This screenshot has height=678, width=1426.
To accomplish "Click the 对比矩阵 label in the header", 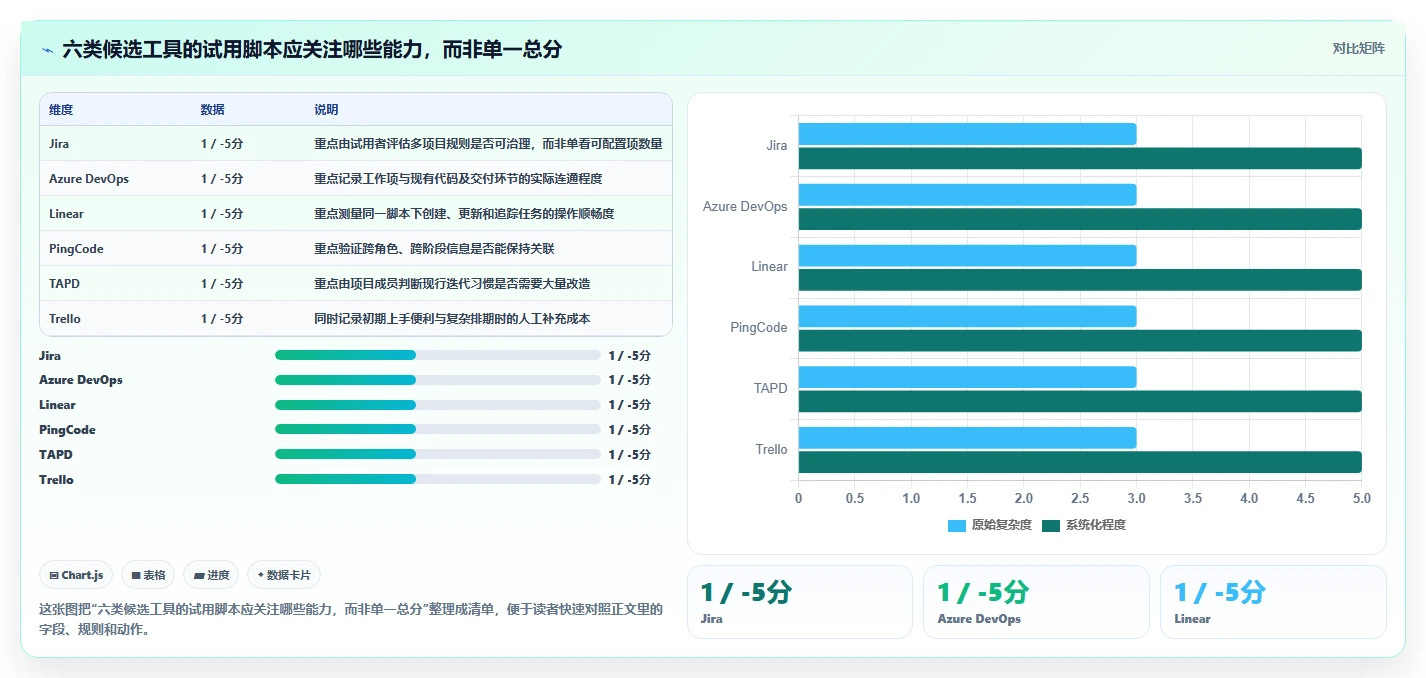I will 1358,48.
